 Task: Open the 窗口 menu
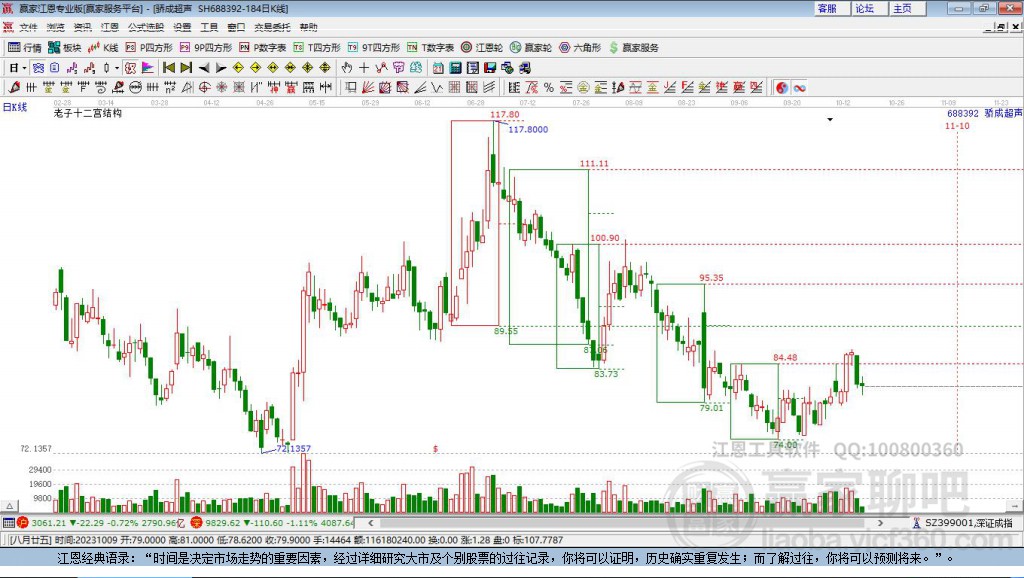coord(236,27)
